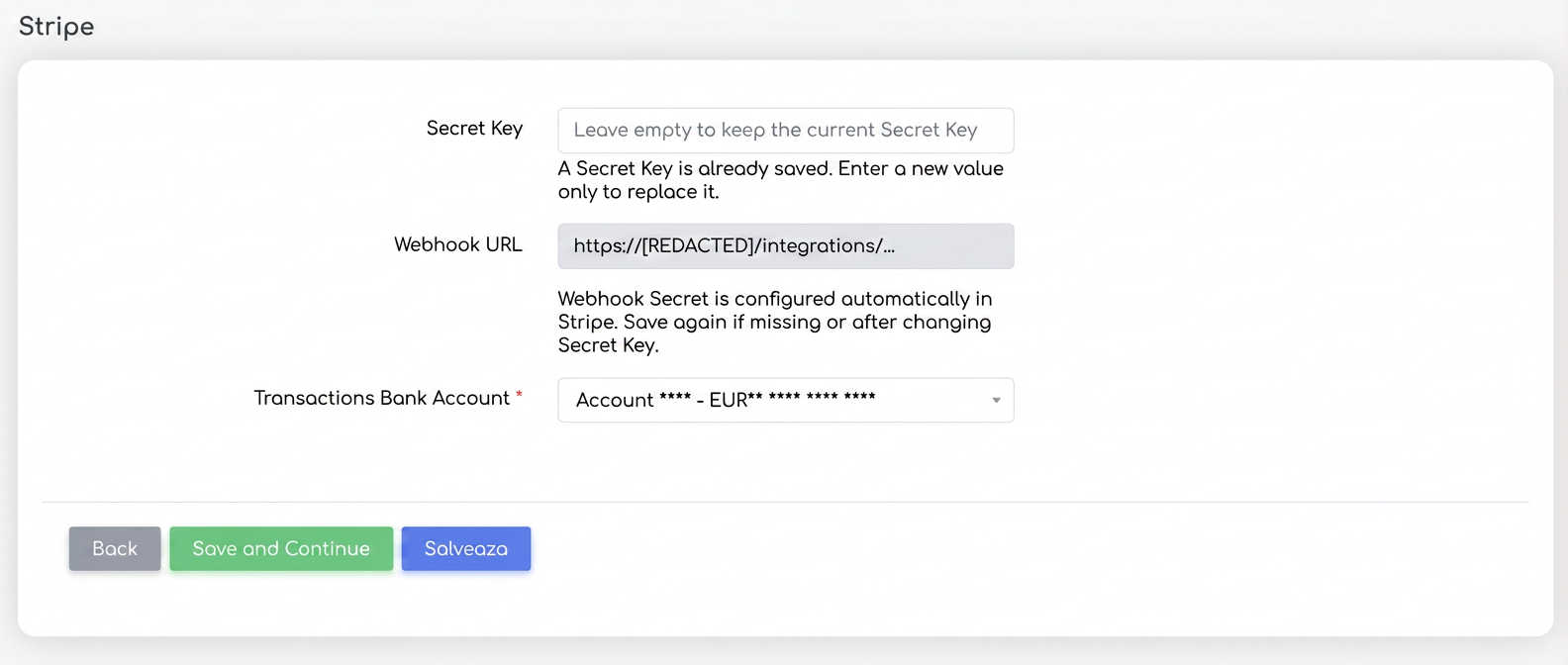Screen dimensions: 1568x665
Task: Click the selected Account EUR value text
Action: 726,400
